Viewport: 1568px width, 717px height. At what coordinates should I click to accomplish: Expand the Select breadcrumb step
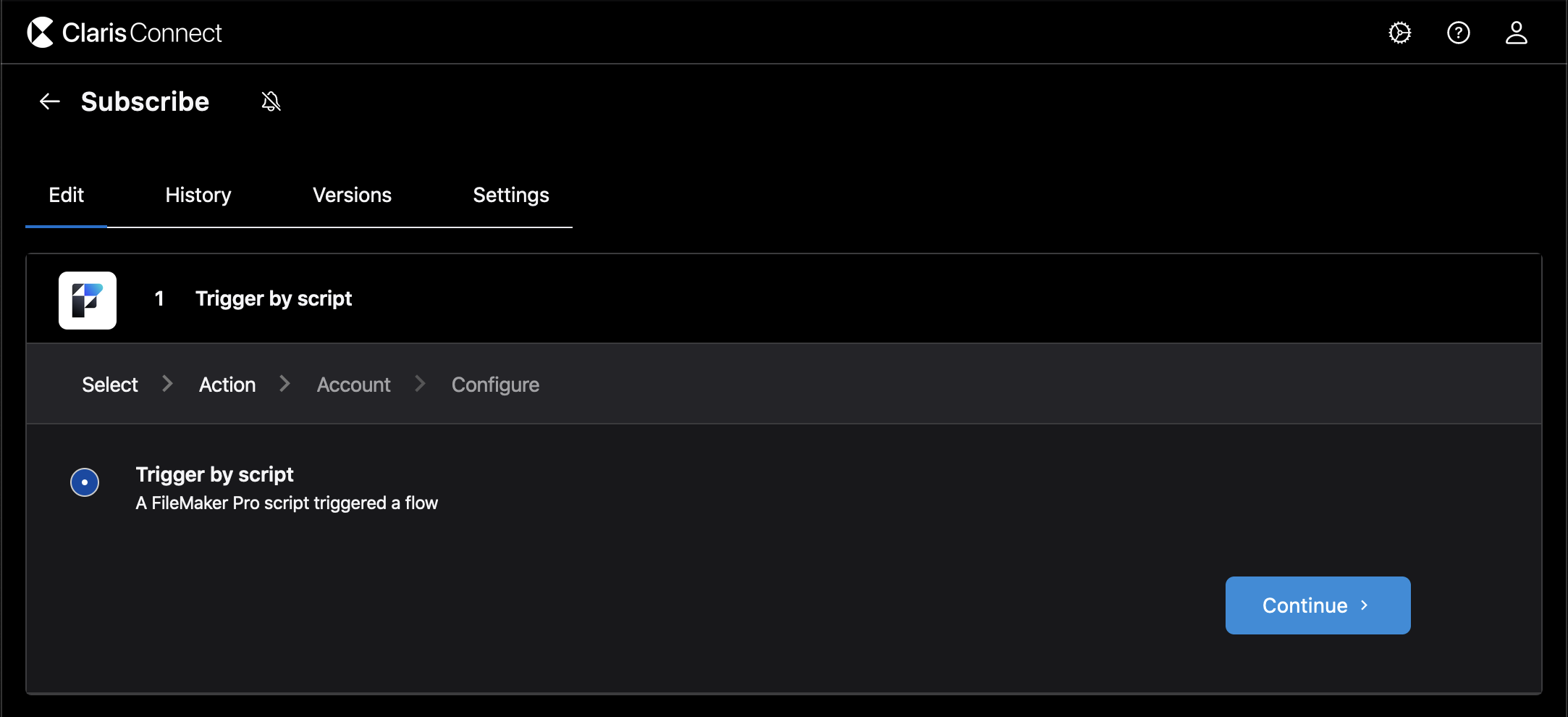(x=109, y=384)
